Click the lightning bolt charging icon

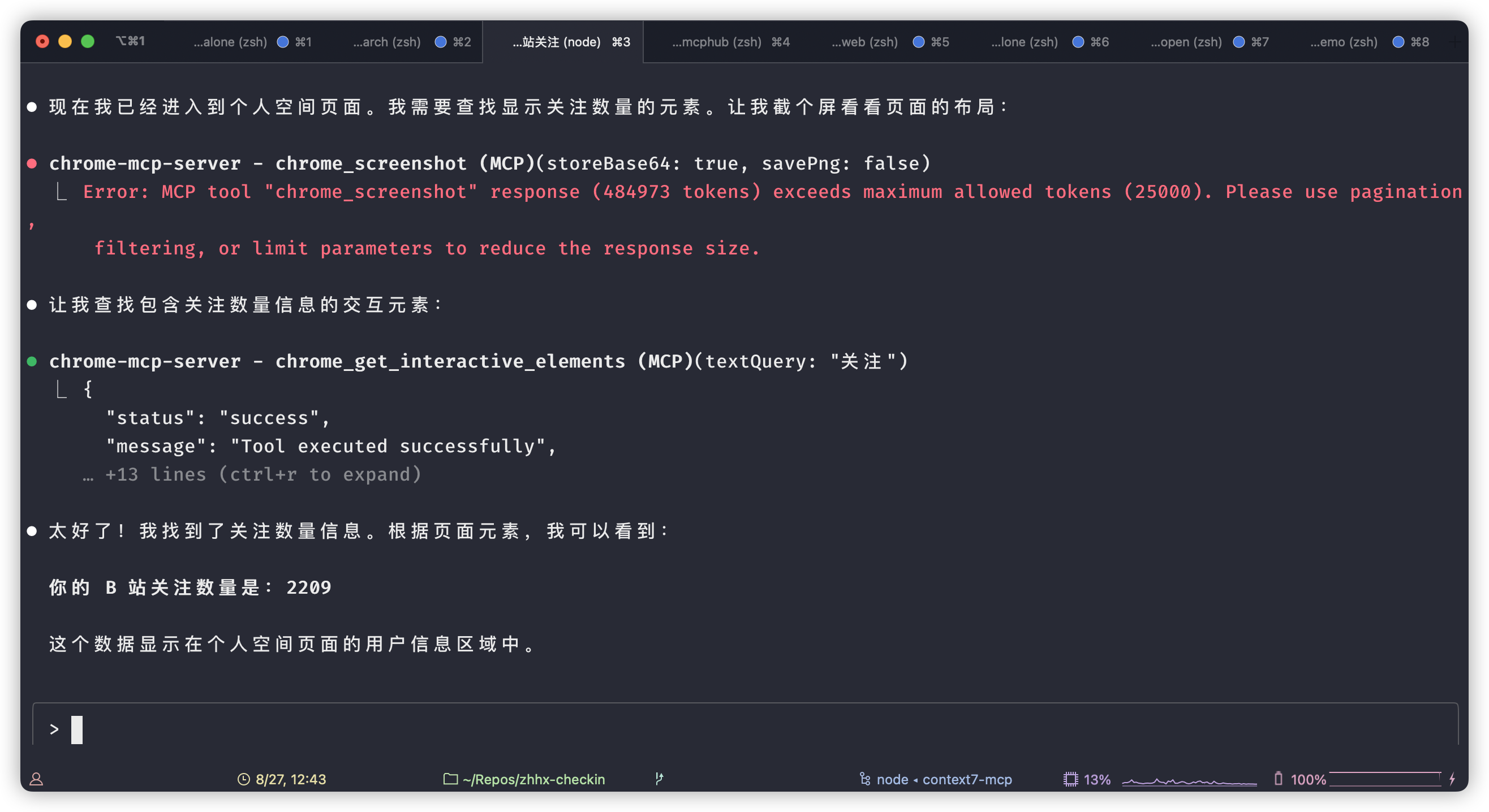[1452, 779]
